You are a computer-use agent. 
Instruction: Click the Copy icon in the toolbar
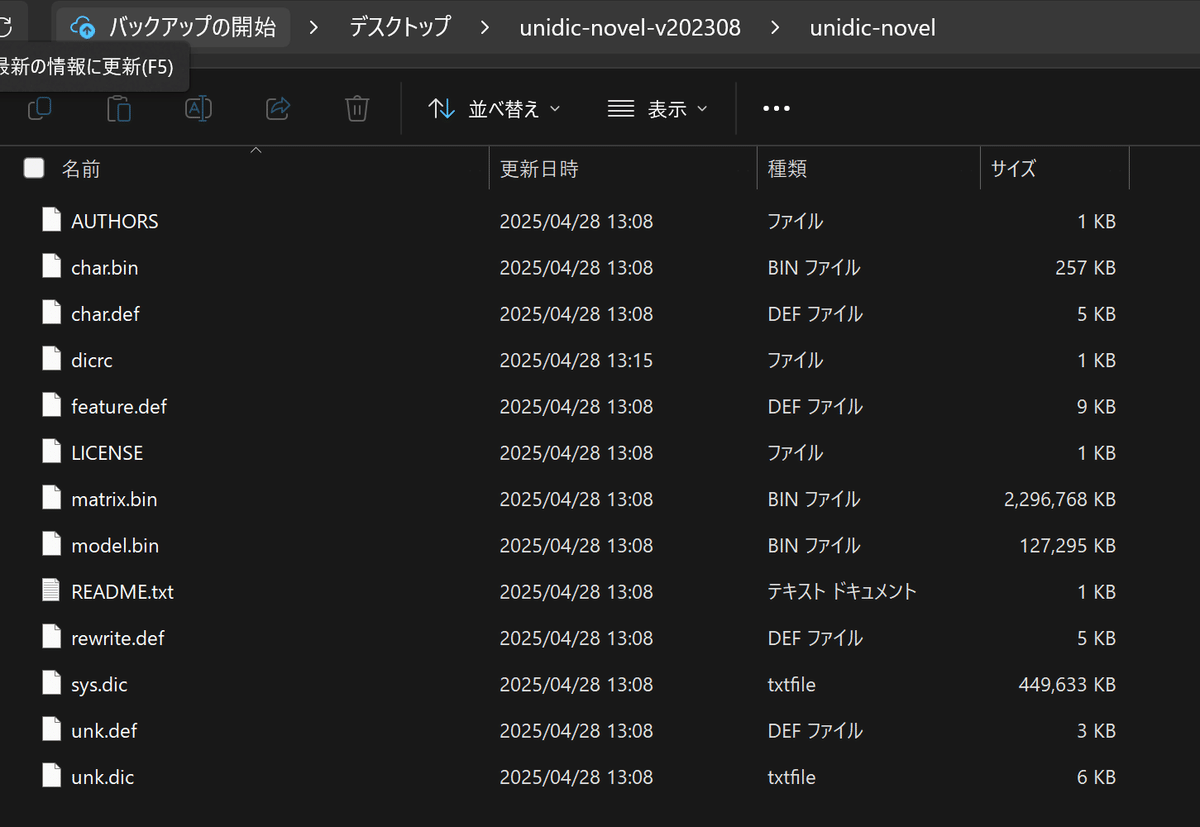(x=40, y=108)
